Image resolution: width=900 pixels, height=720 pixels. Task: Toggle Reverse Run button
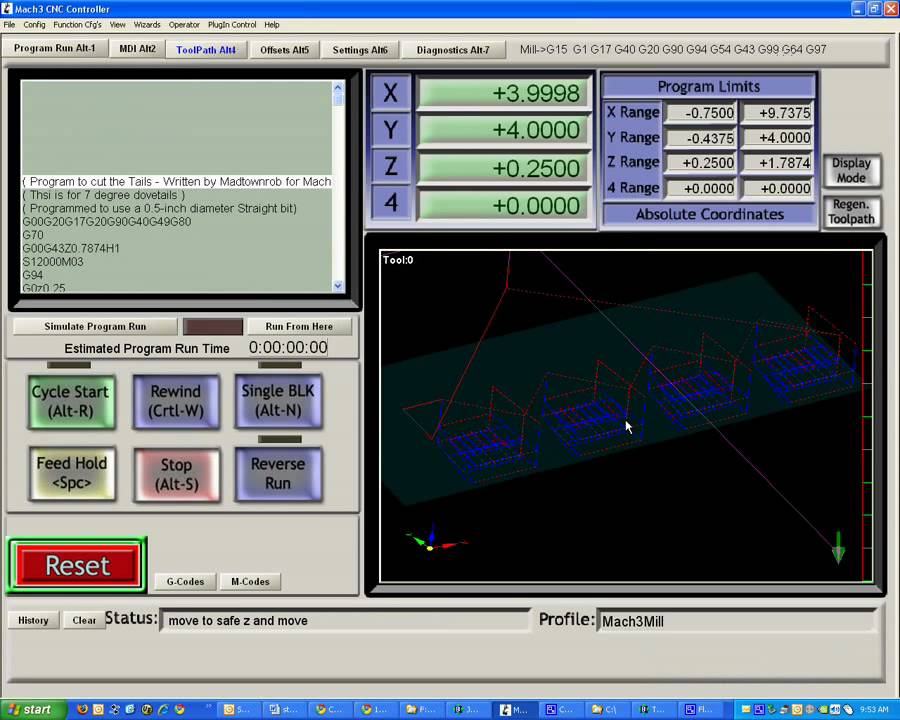click(278, 474)
